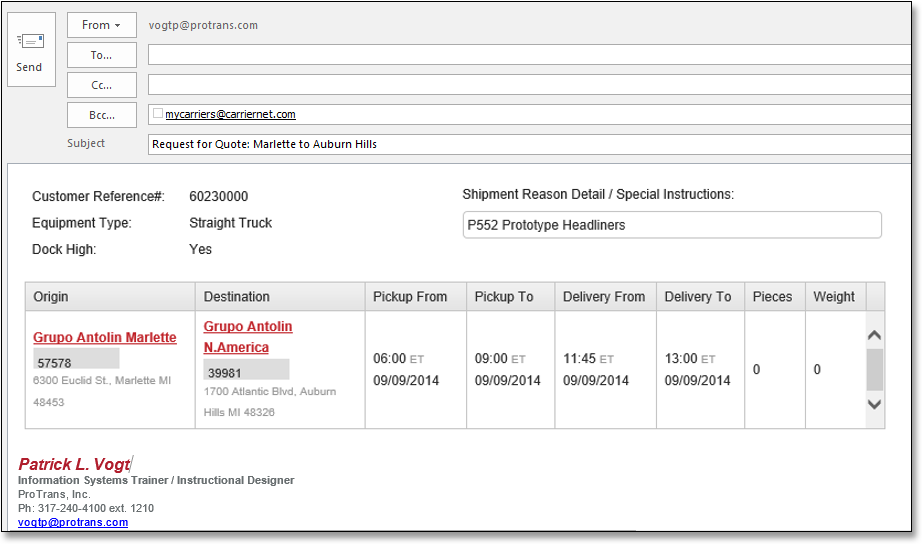Click the Weight column header
The width and height of the screenshot is (922, 544).
[836, 297]
